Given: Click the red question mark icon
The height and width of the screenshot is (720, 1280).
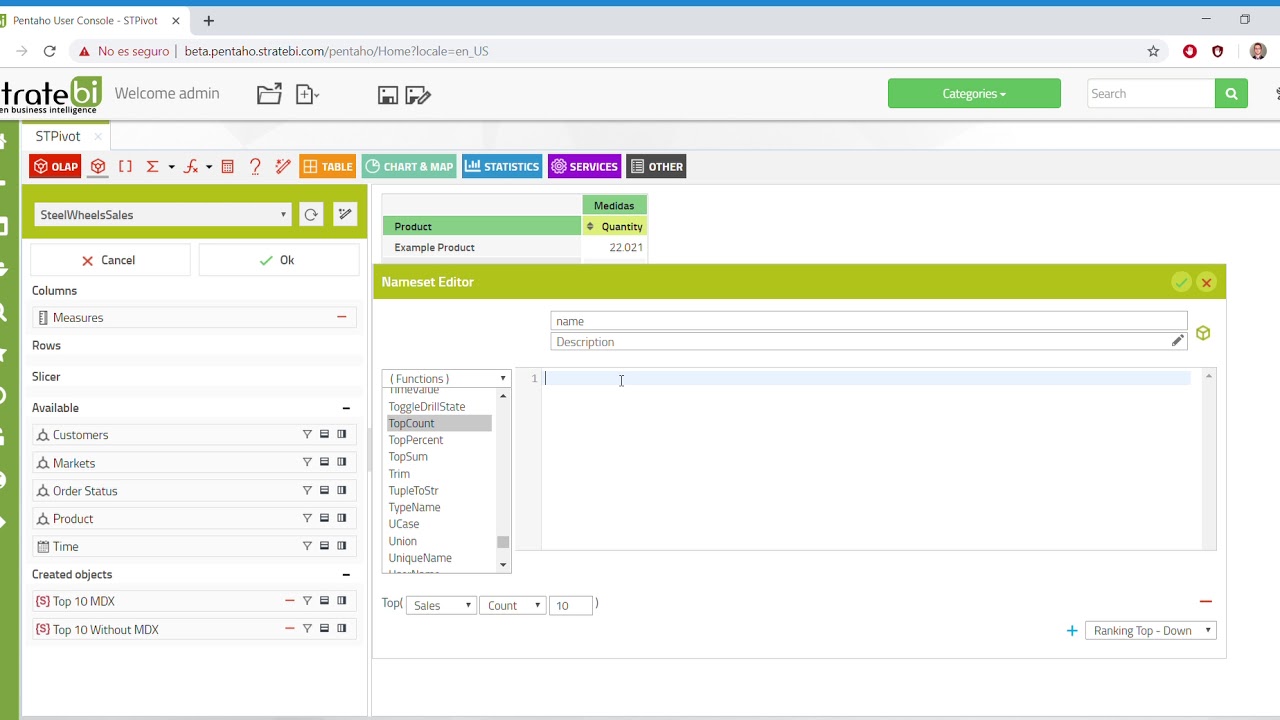Looking at the screenshot, I should pos(255,167).
